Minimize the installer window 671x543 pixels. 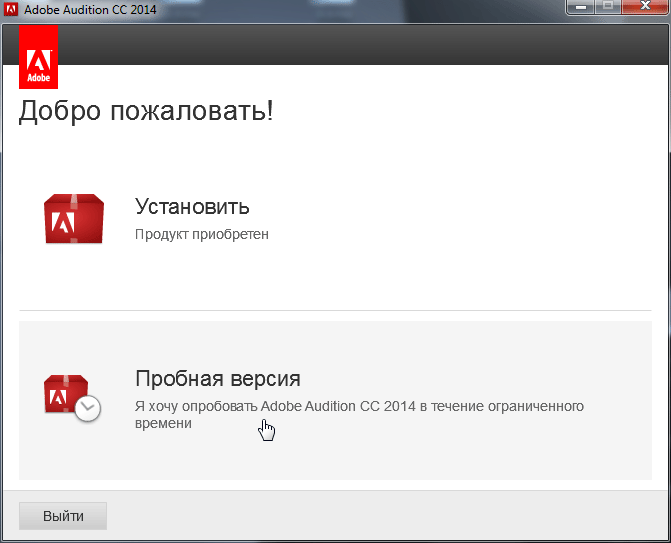click(580, 7)
